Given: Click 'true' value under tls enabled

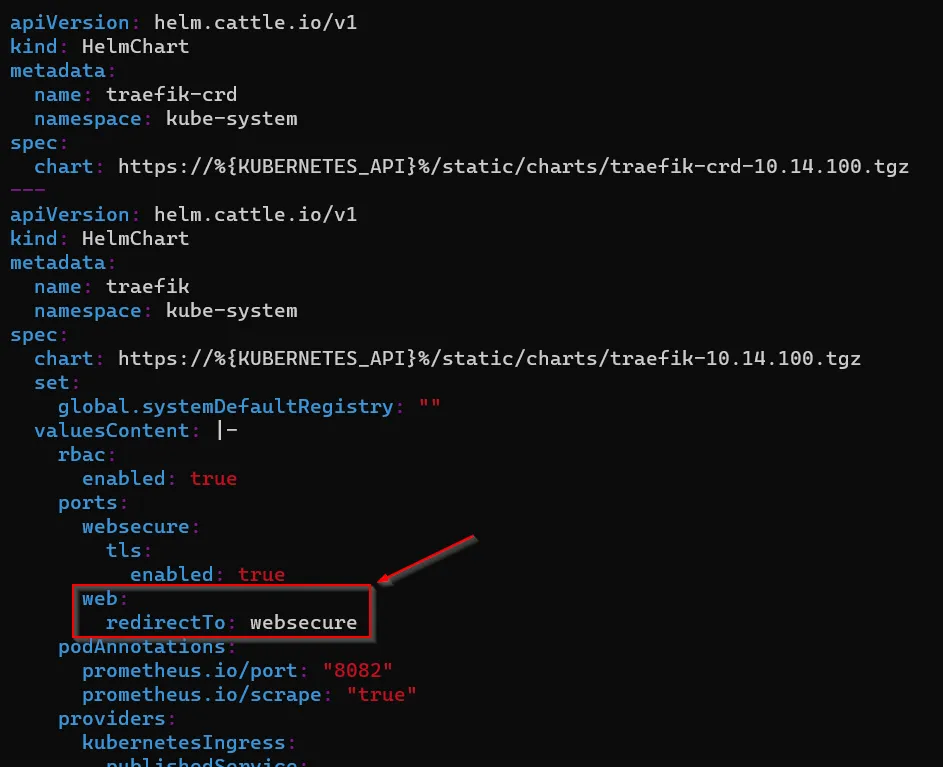Looking at the screenshot, I should coord(261,574).
